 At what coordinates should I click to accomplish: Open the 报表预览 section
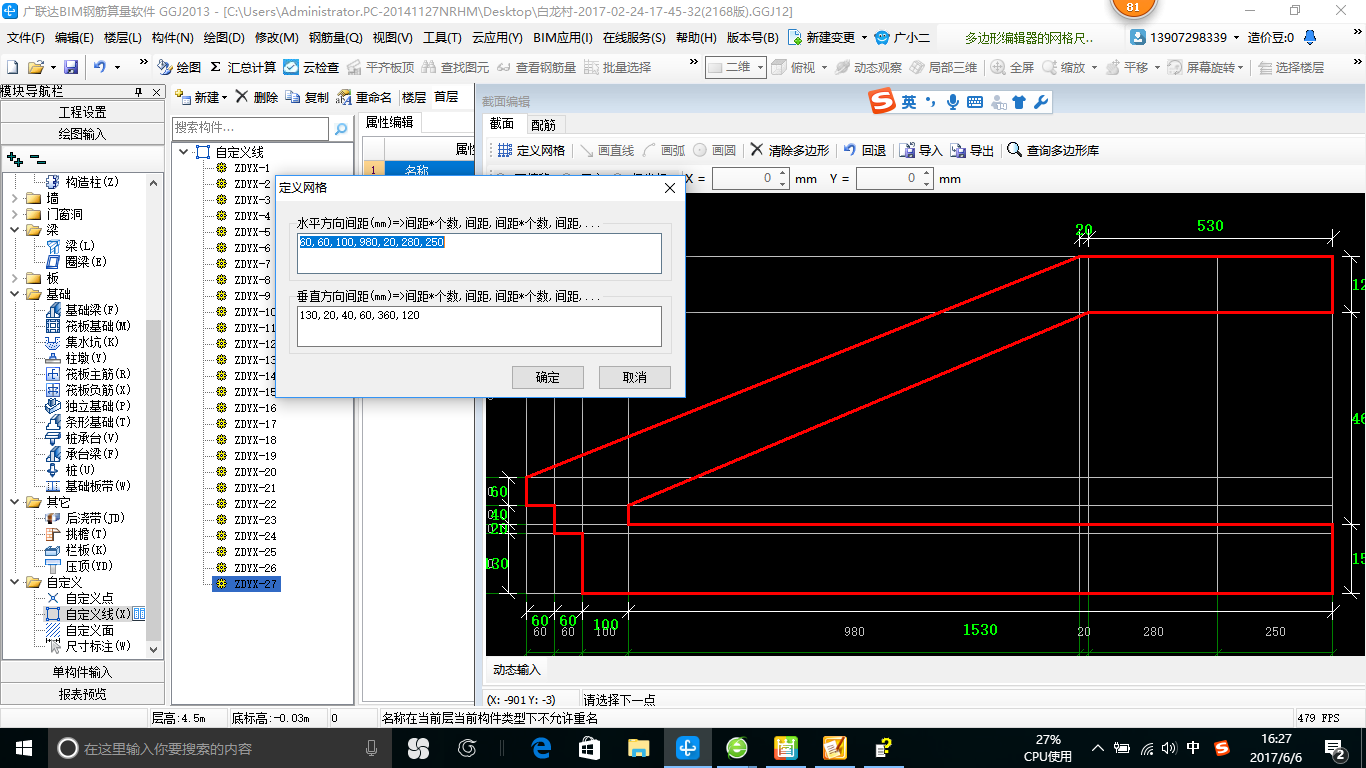82,694
